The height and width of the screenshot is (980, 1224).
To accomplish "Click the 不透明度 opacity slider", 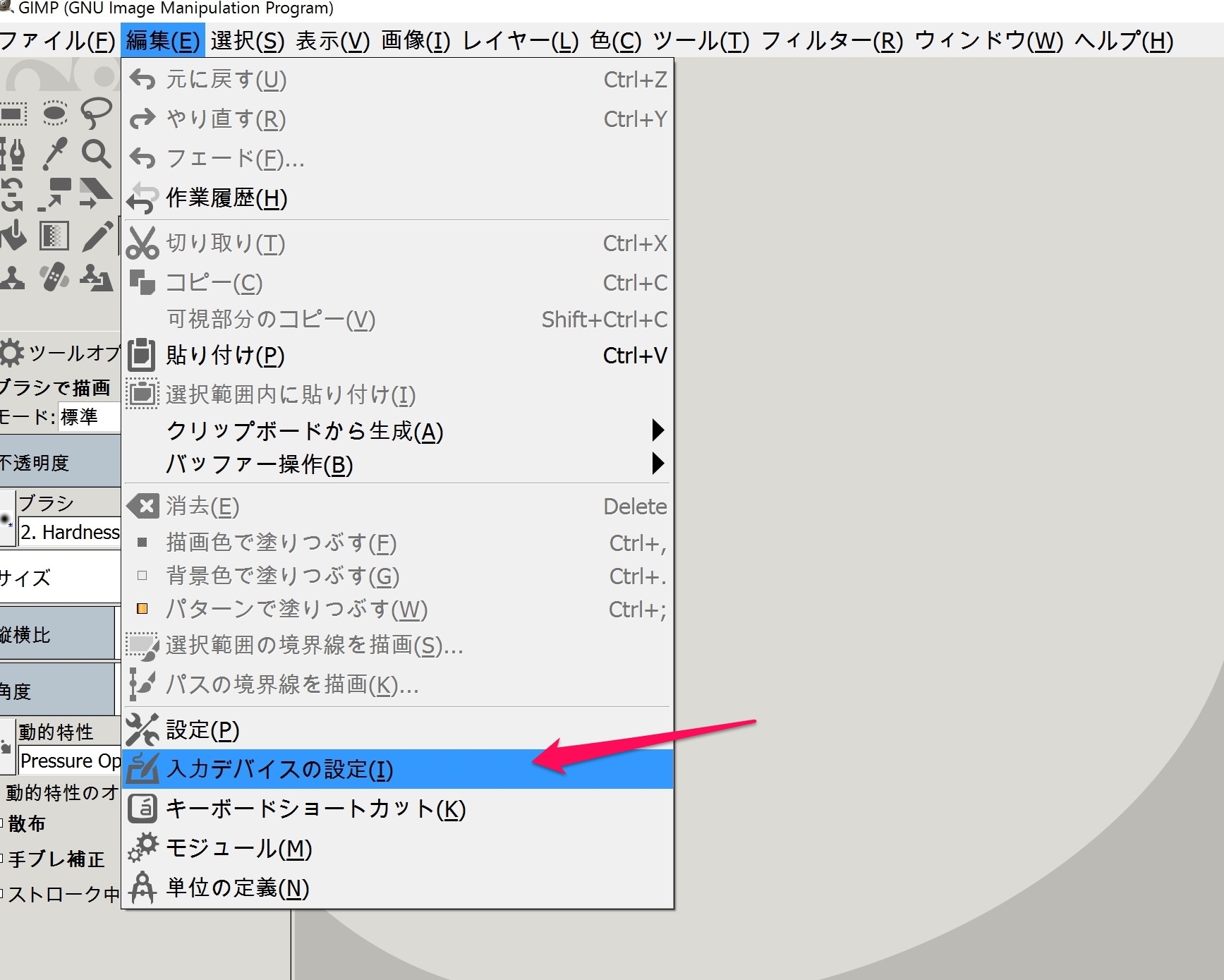I will [x=61, y=462].
